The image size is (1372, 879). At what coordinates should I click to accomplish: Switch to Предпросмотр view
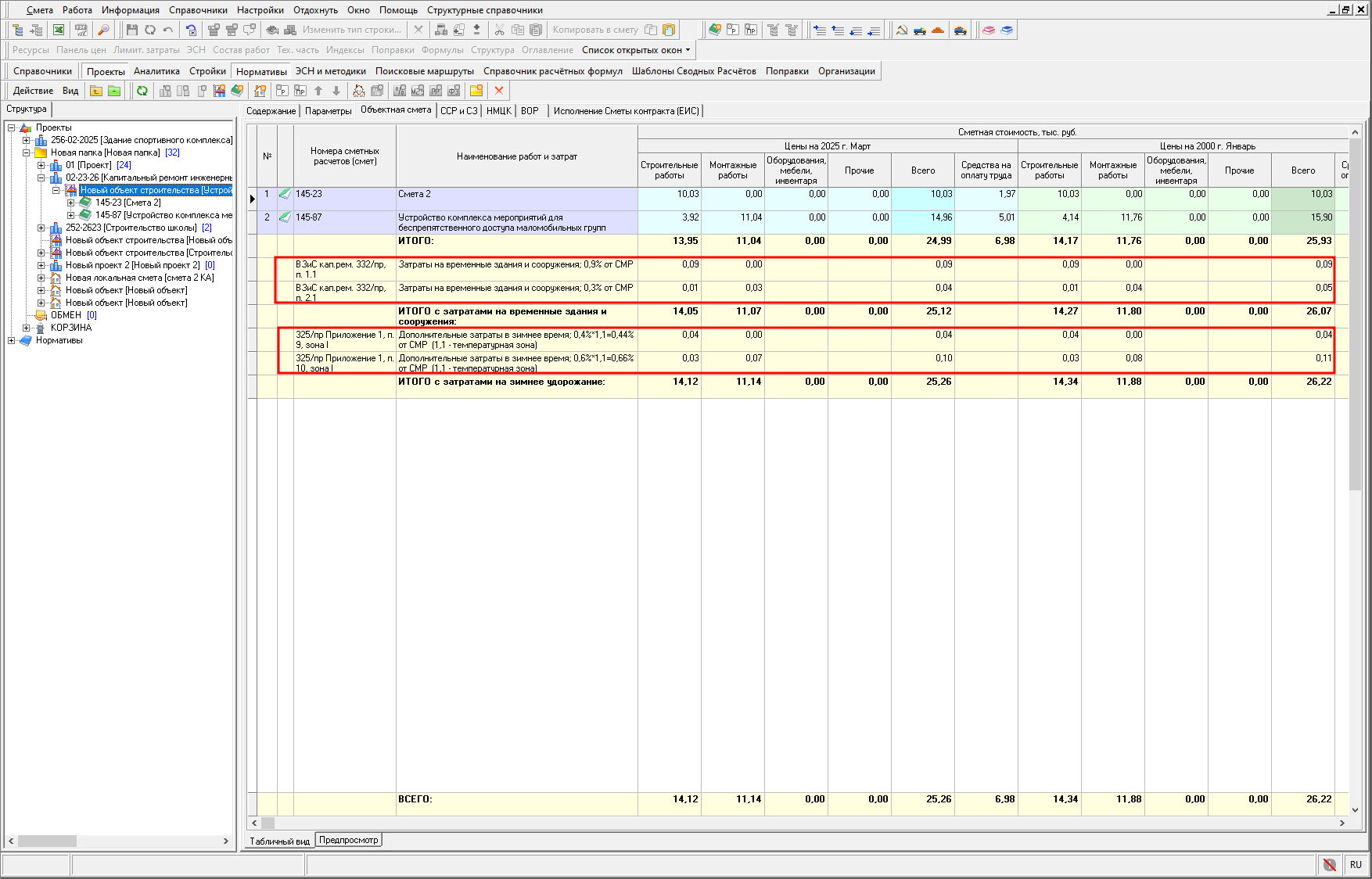coord(348,840)
